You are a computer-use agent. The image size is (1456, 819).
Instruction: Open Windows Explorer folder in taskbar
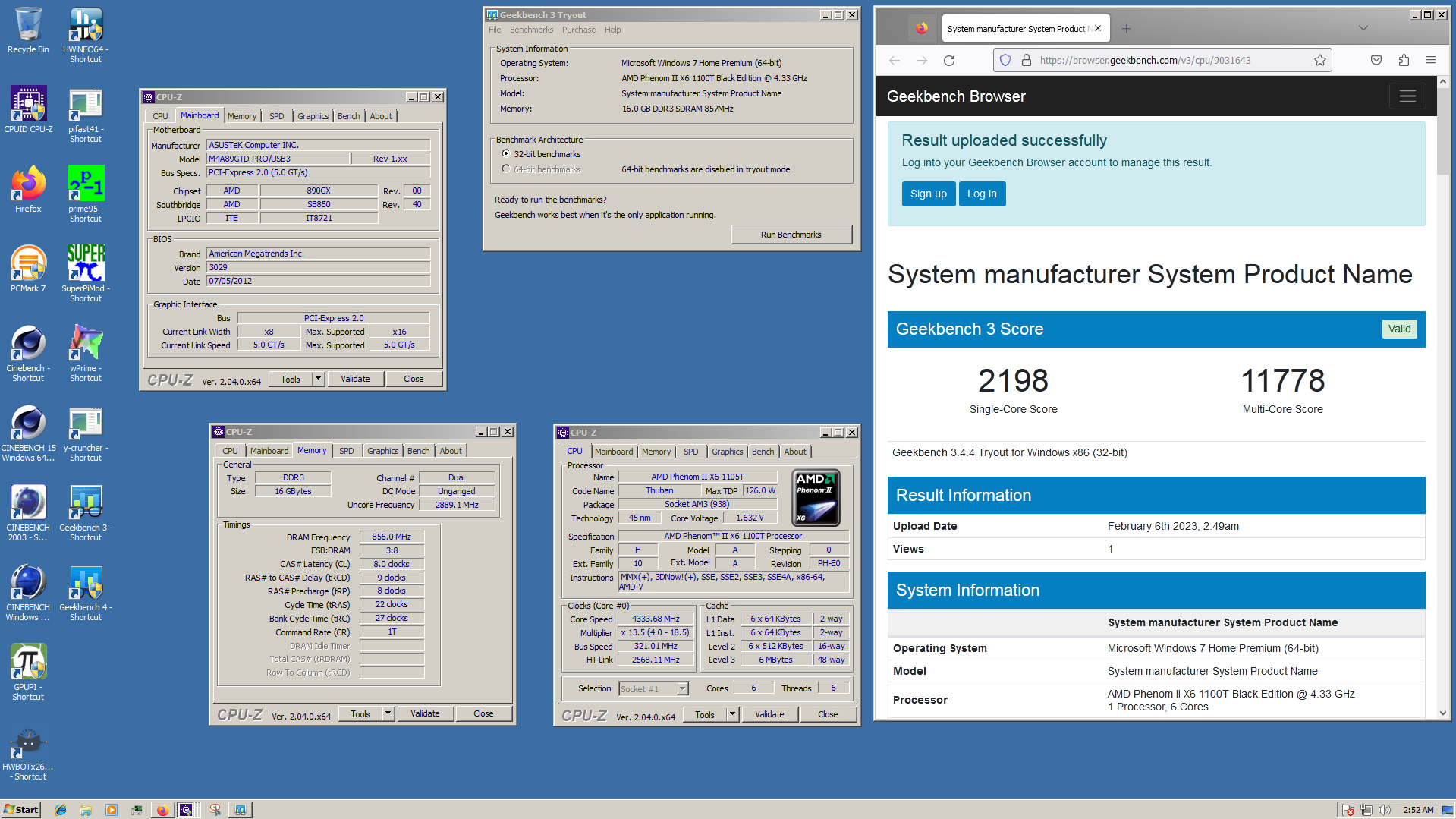[86, 810]
